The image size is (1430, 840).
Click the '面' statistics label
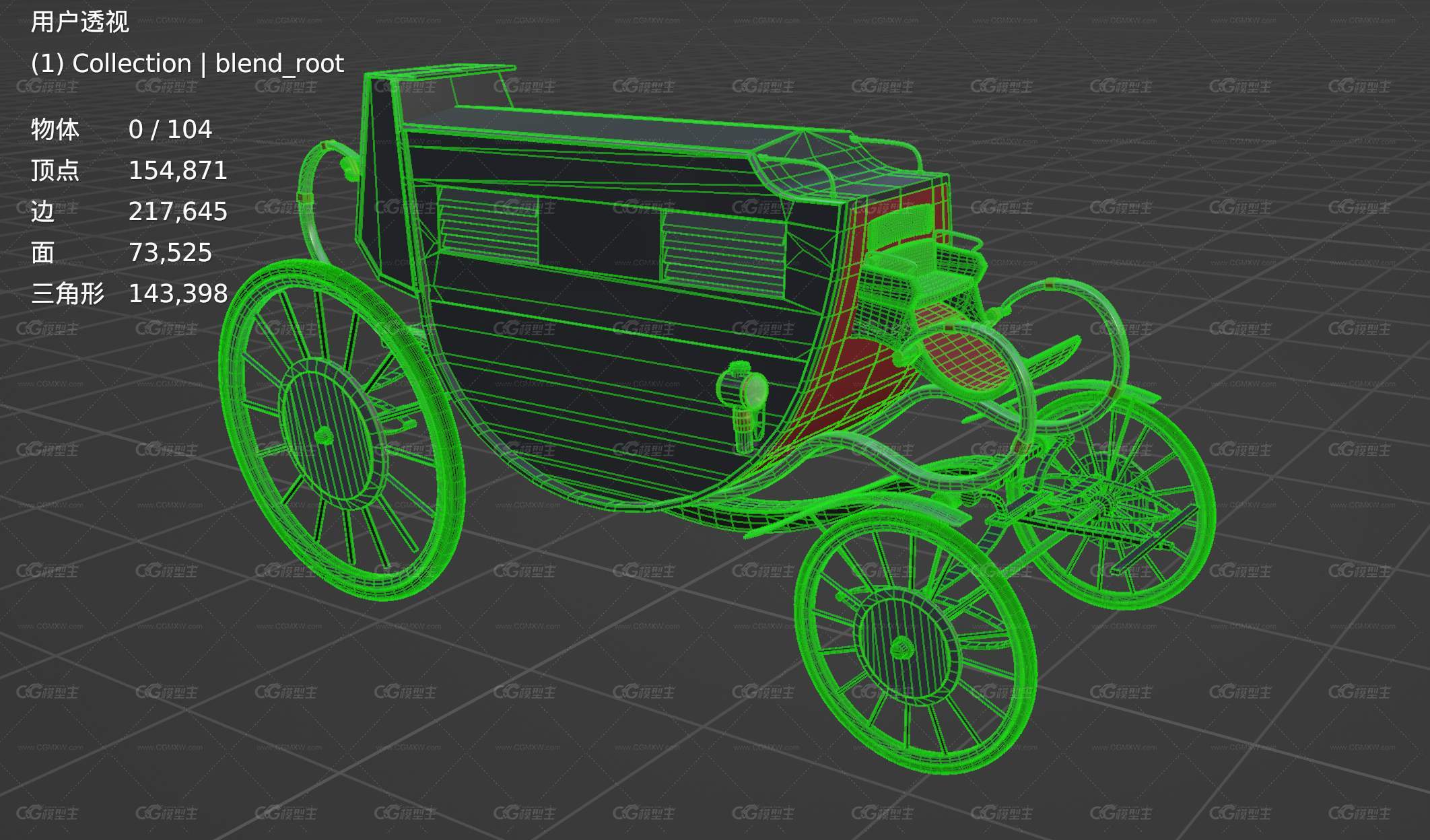coord(42,252)
